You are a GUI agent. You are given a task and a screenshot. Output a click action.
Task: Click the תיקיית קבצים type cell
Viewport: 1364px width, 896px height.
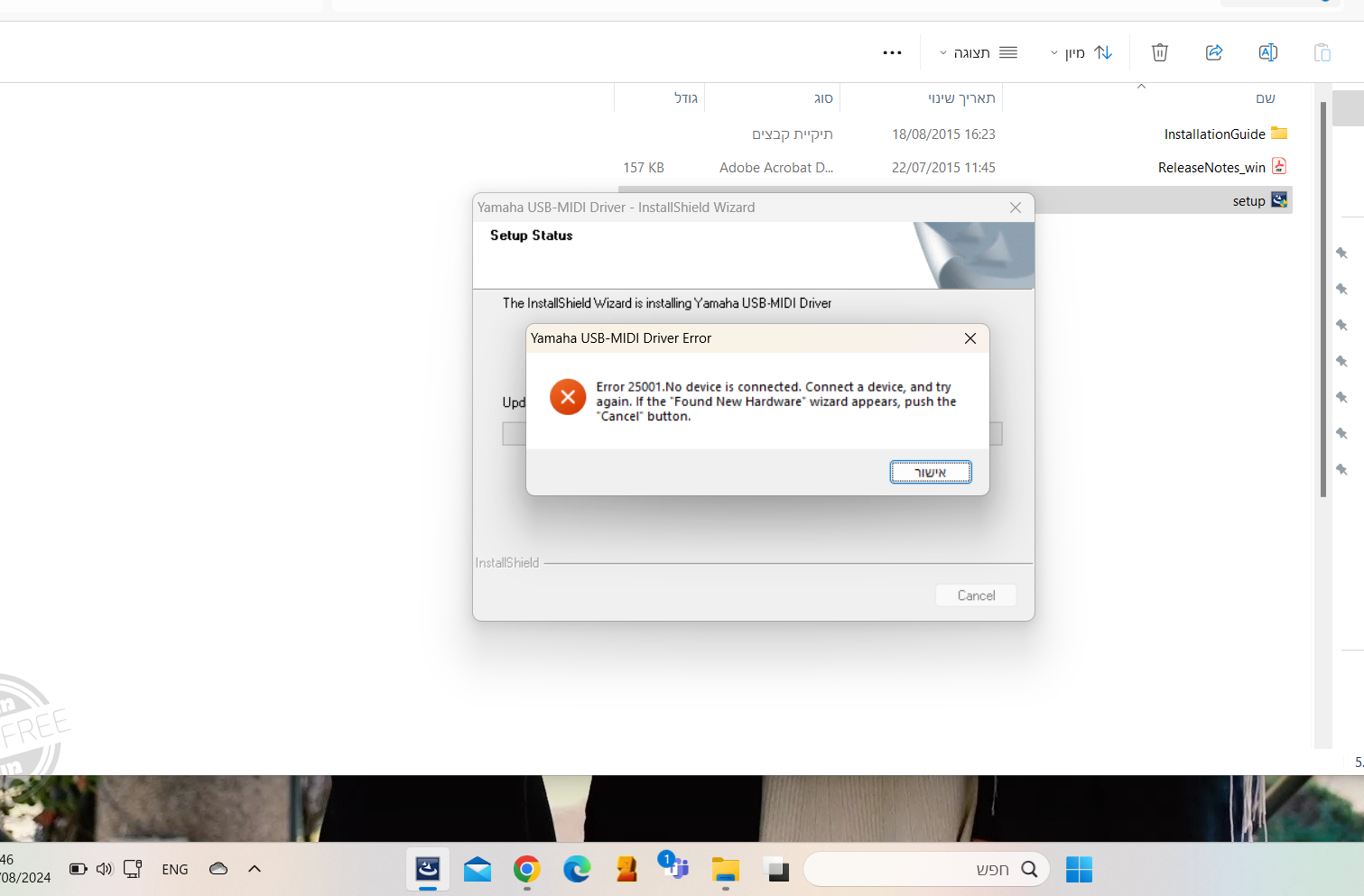coord(793,134)
